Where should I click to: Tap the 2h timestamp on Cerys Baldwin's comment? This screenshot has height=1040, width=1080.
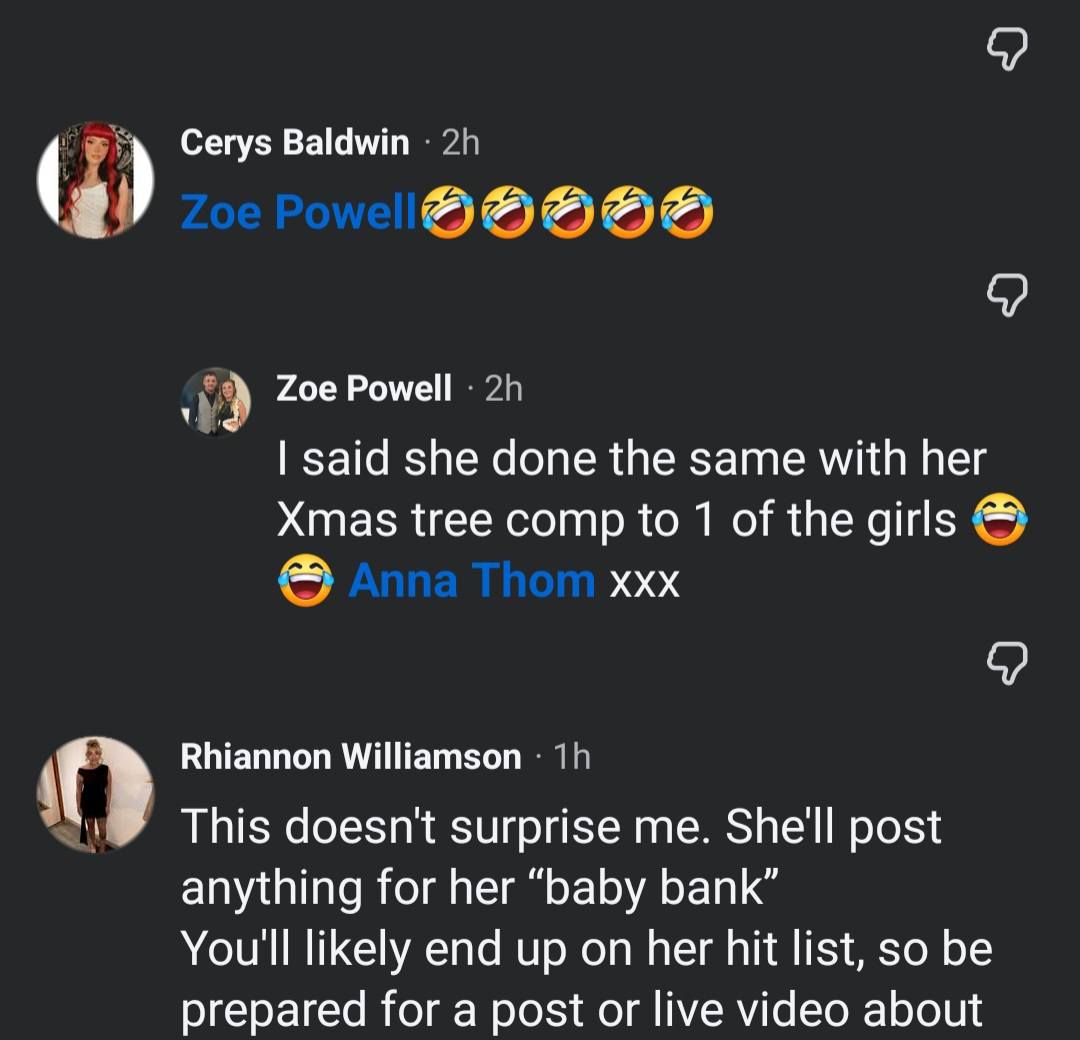460,143
